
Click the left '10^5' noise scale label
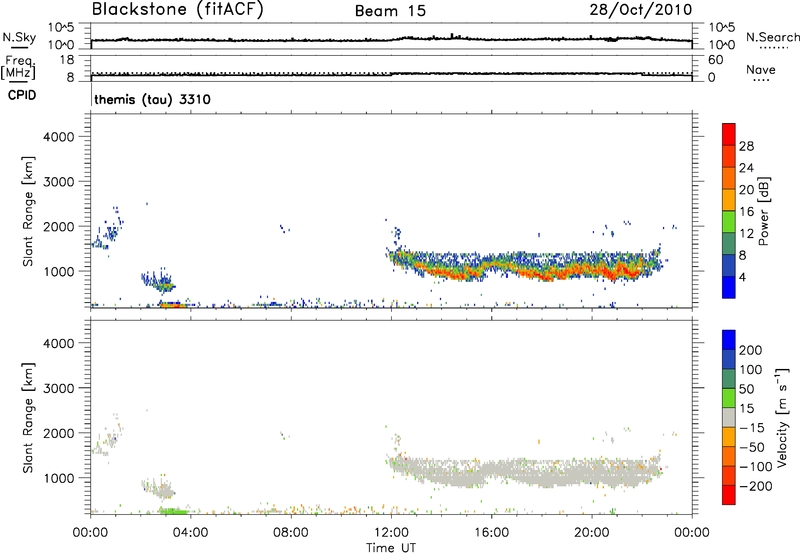[61, 27]
